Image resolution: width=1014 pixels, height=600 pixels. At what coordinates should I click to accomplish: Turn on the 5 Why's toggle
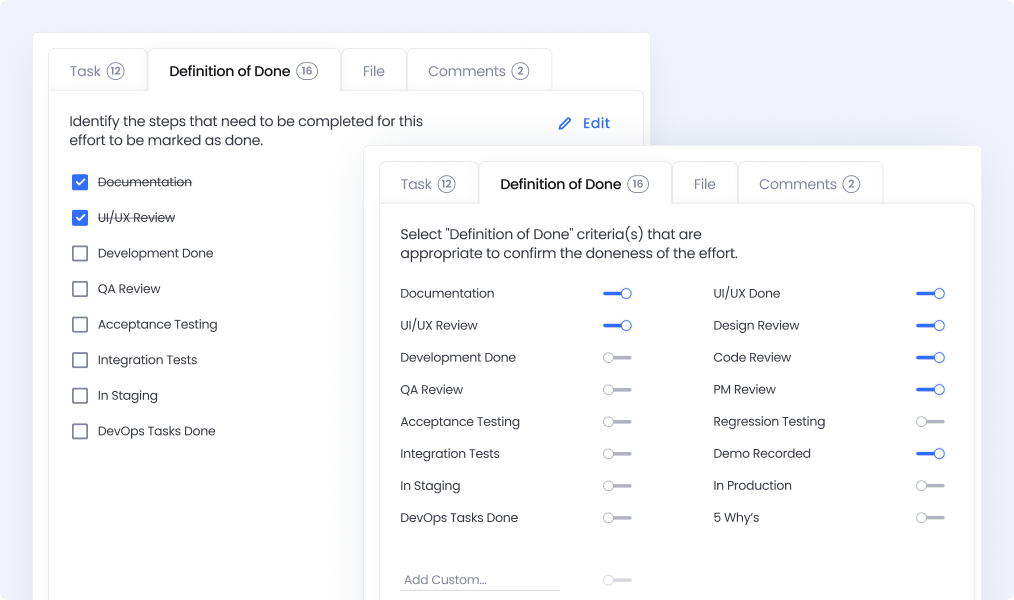pos(930,518)
